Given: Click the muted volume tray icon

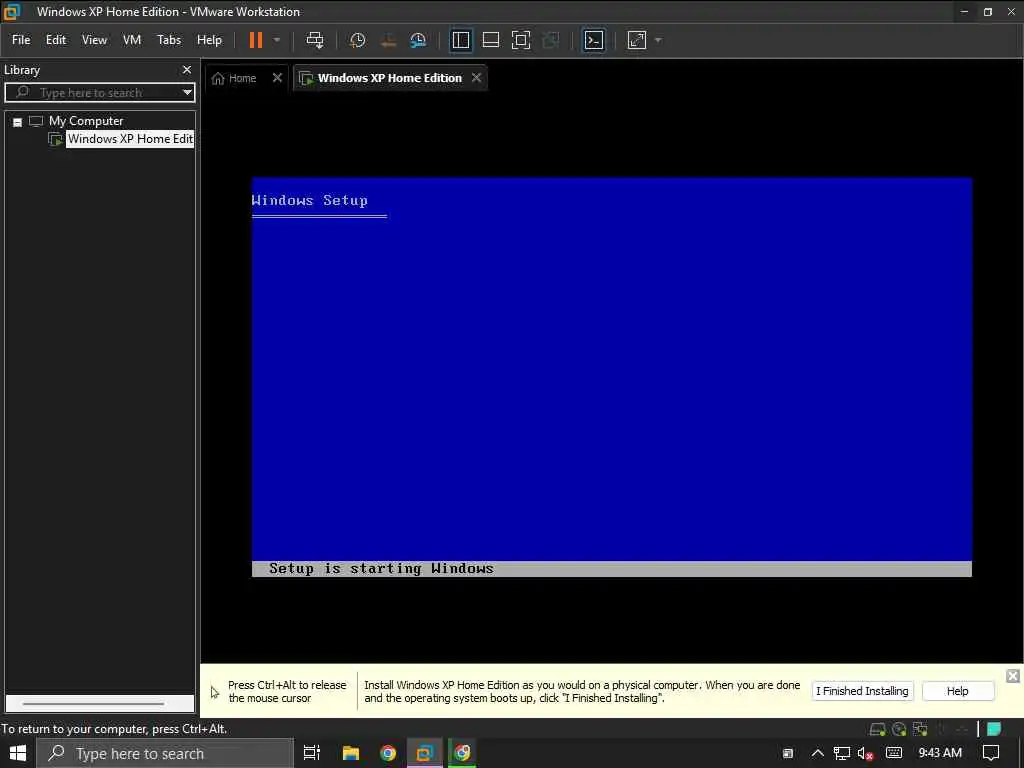Looking at the screenshot, I should (865, 753).
